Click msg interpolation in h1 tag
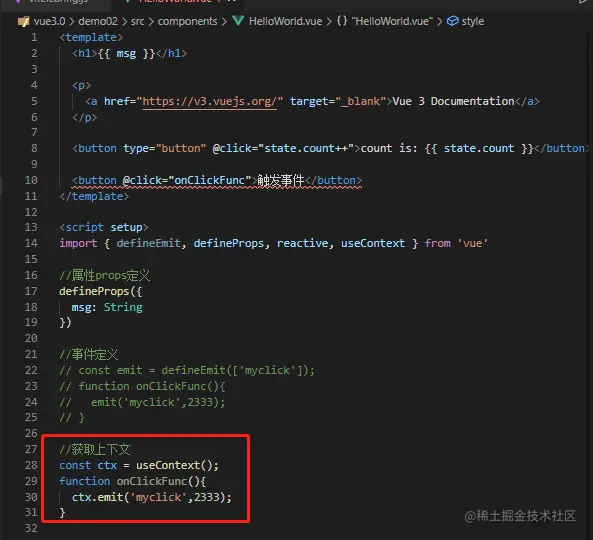Screen dimensions: 593x540 (x=126, y=53)
